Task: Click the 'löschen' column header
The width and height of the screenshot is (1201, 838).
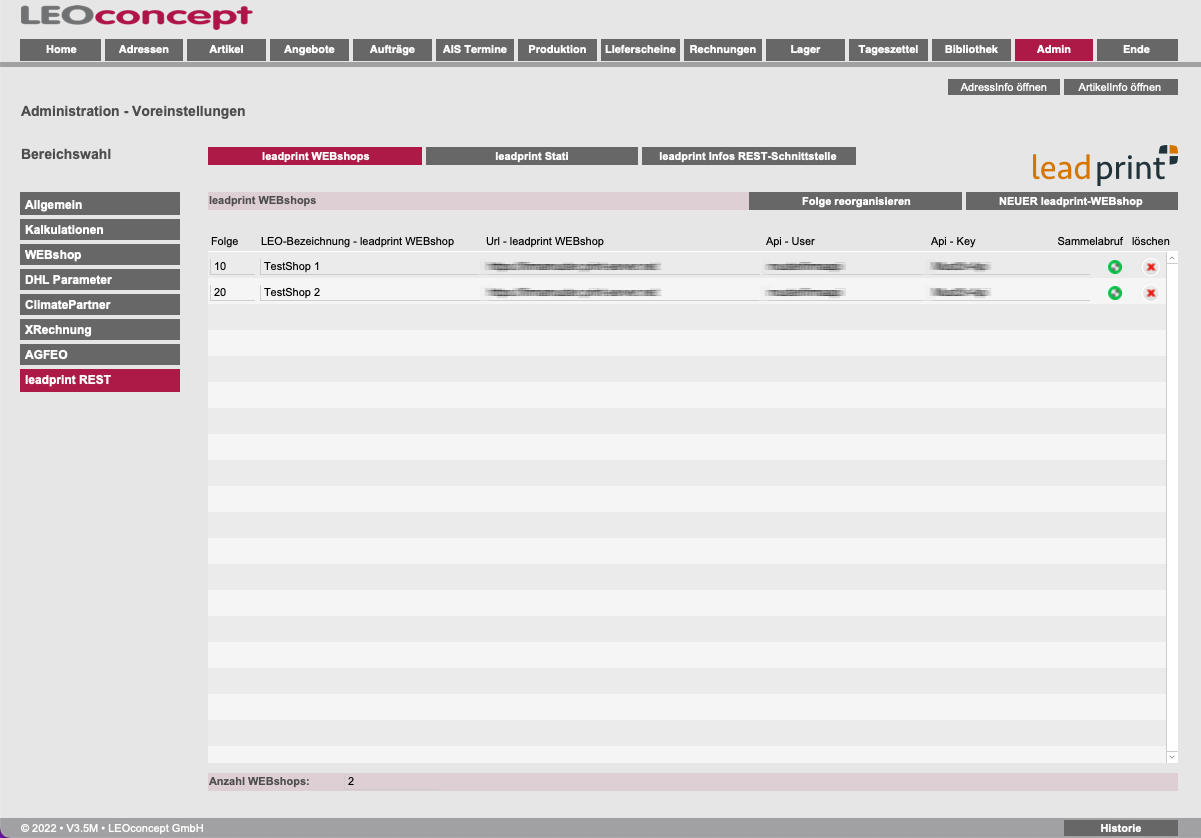Action: [x=1150, y=241]
